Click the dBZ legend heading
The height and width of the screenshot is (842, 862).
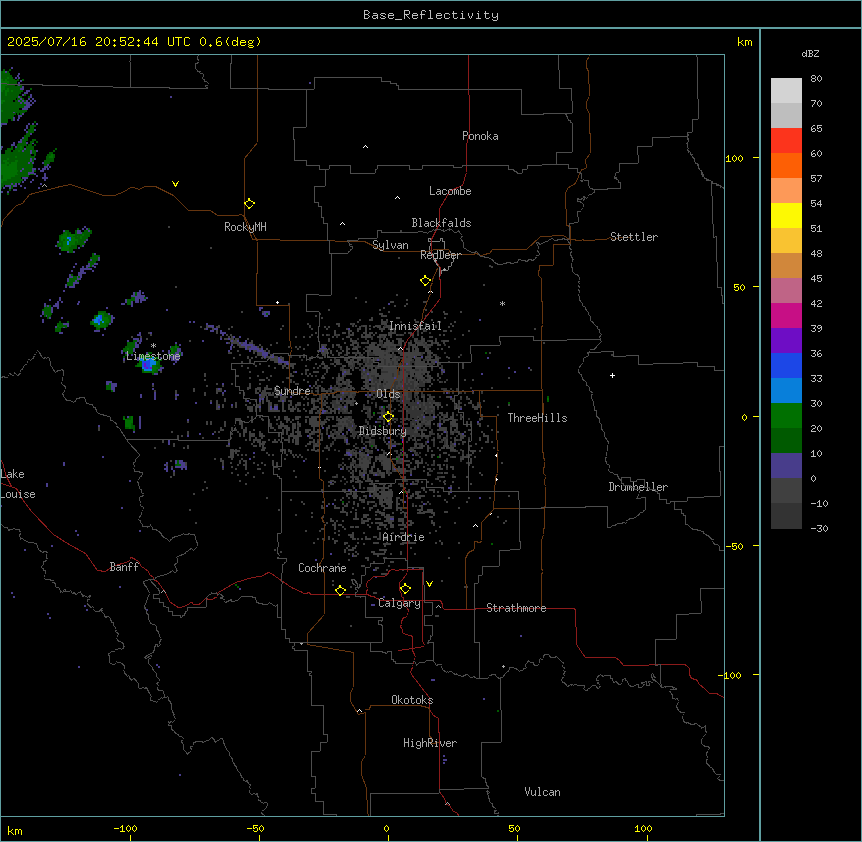[x=810, y=53]
